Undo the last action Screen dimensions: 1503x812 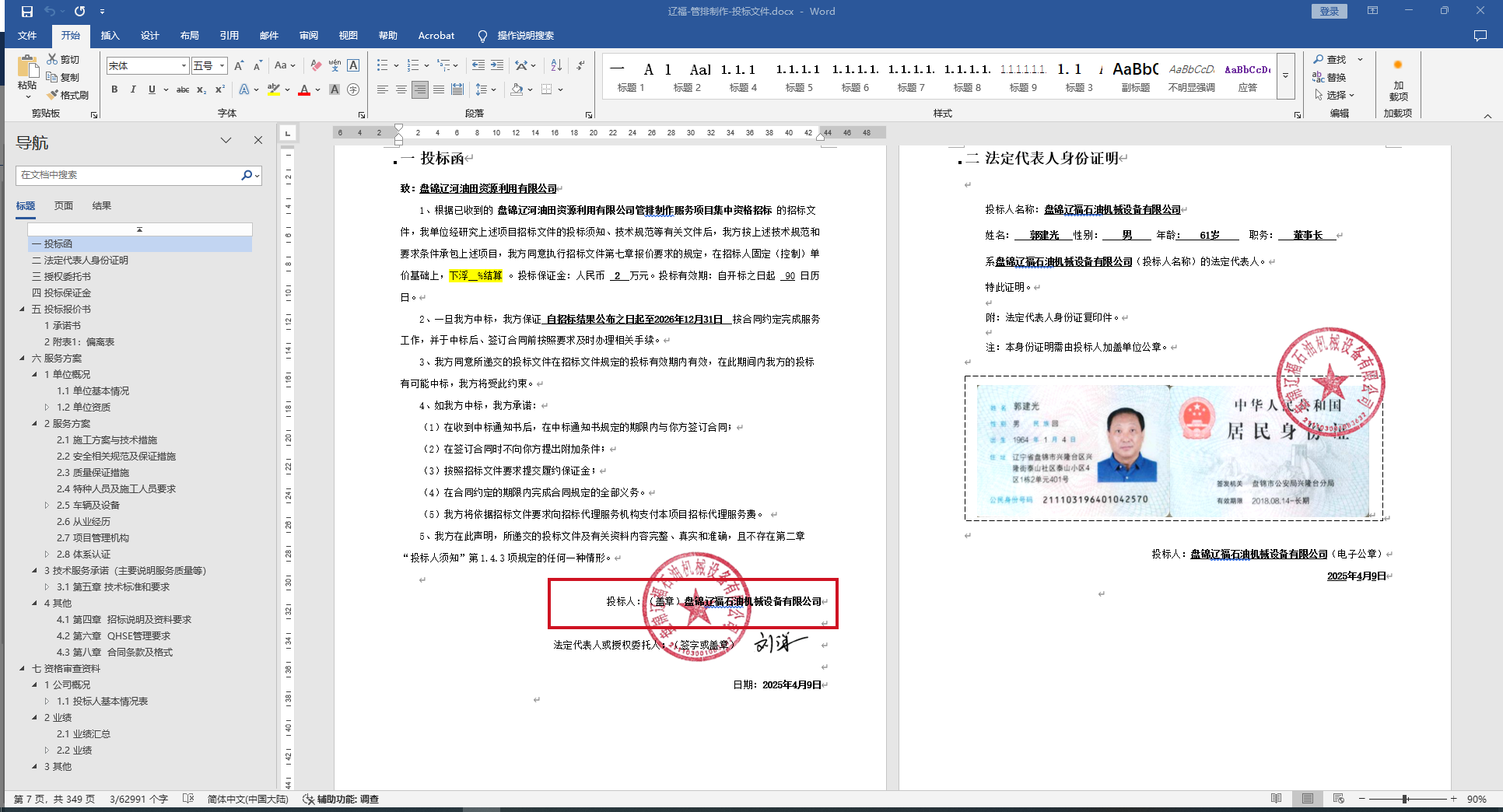click(50, 12)
